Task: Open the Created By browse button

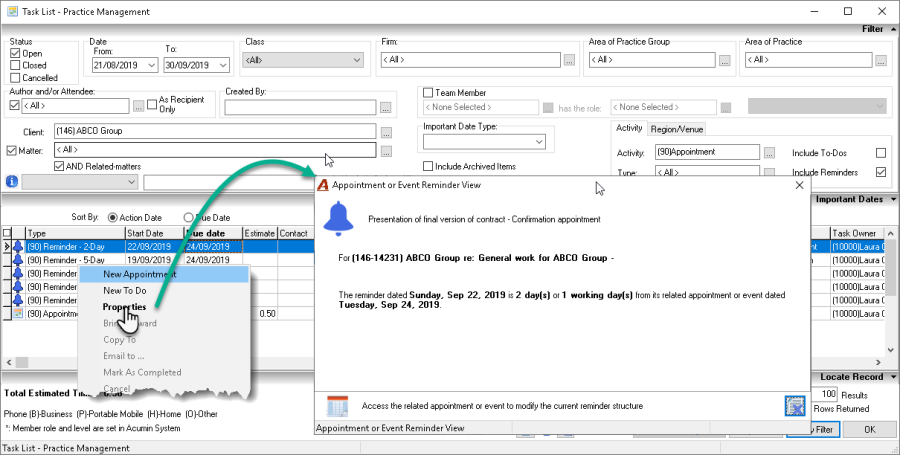Action: pyautogui.click(x=385, y=107)
